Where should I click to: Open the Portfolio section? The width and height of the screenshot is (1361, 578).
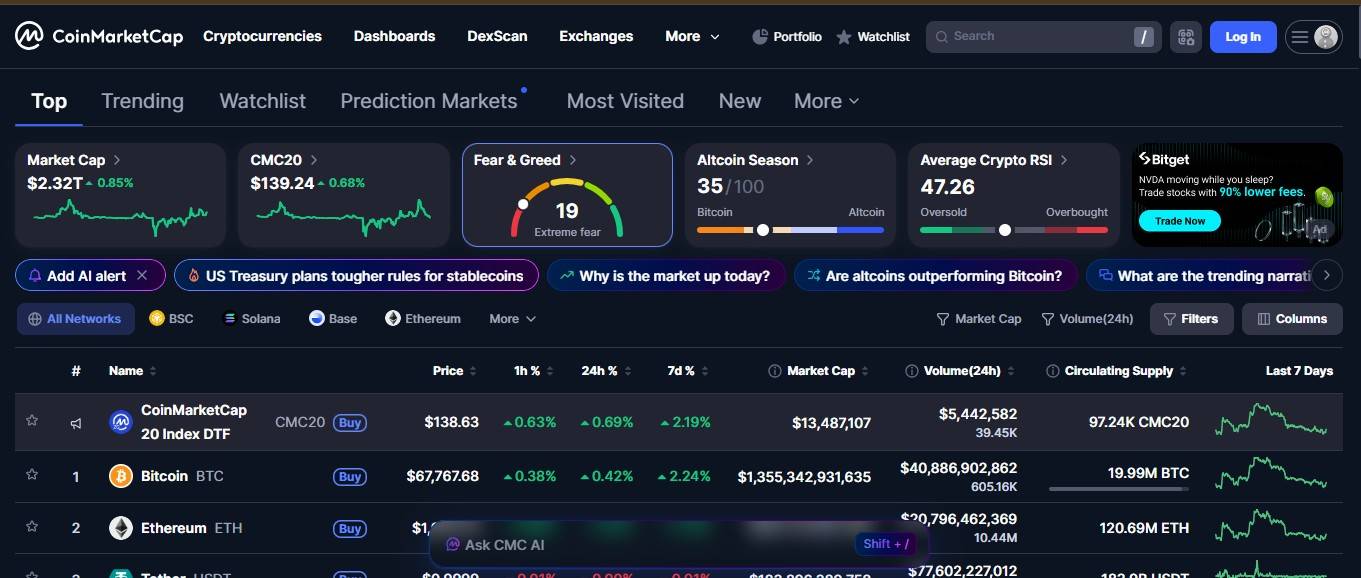[786, 36]
